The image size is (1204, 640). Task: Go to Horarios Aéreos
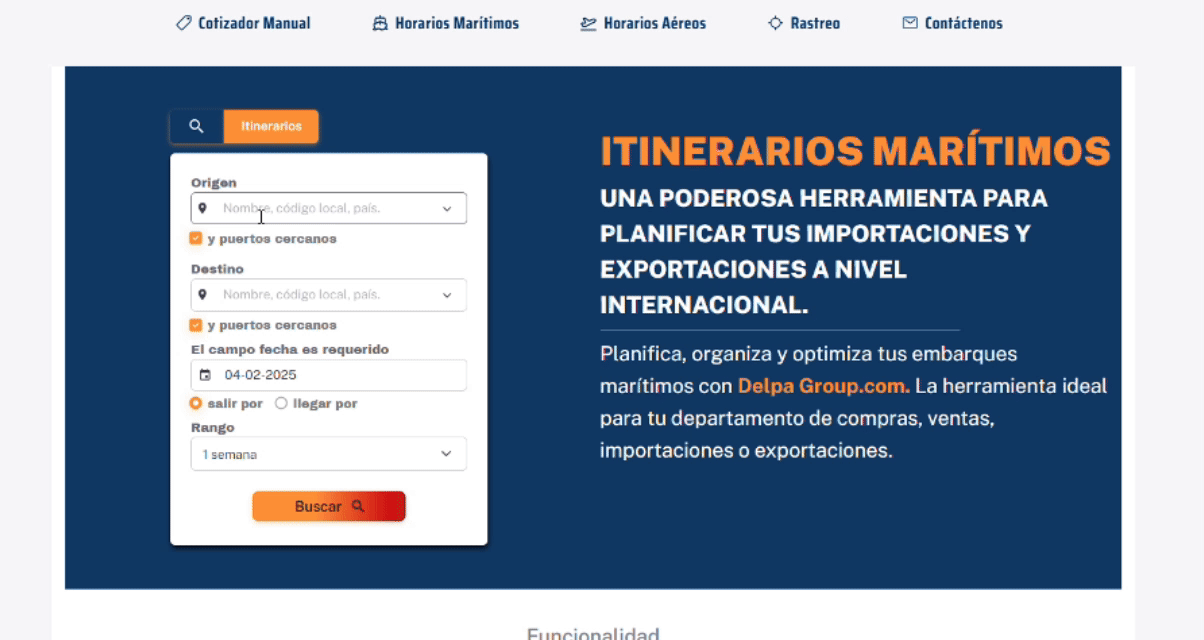[x=643, y=23]
